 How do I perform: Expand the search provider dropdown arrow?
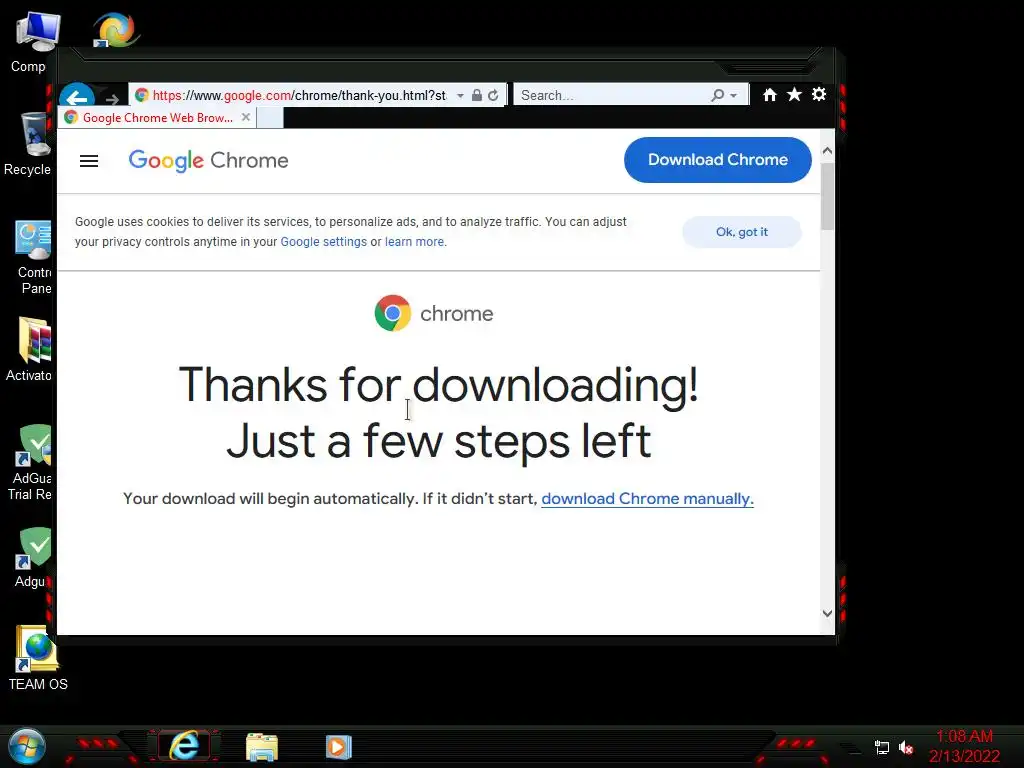click(x=734, y=95)
